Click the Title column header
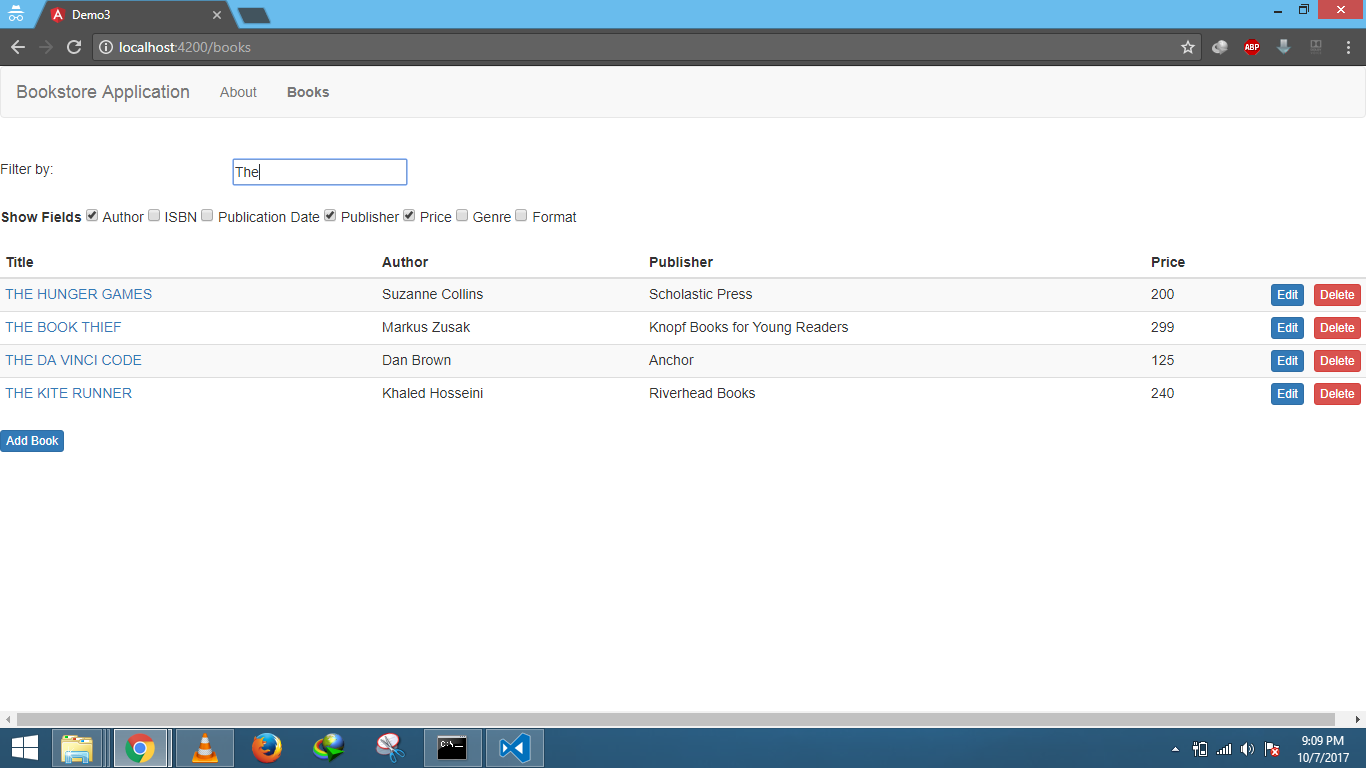The image size is (1366, 768). pyautogui.click(x=20, y=262)
